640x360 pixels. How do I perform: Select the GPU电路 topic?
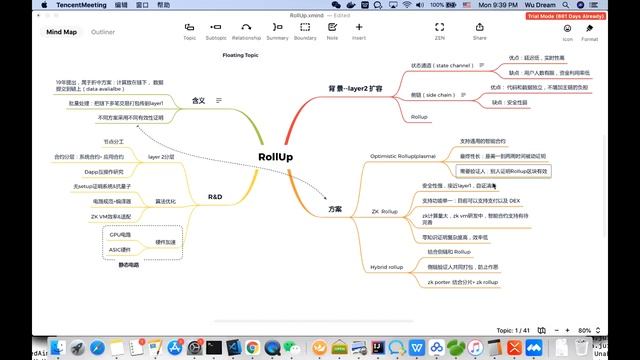[120, 235]
